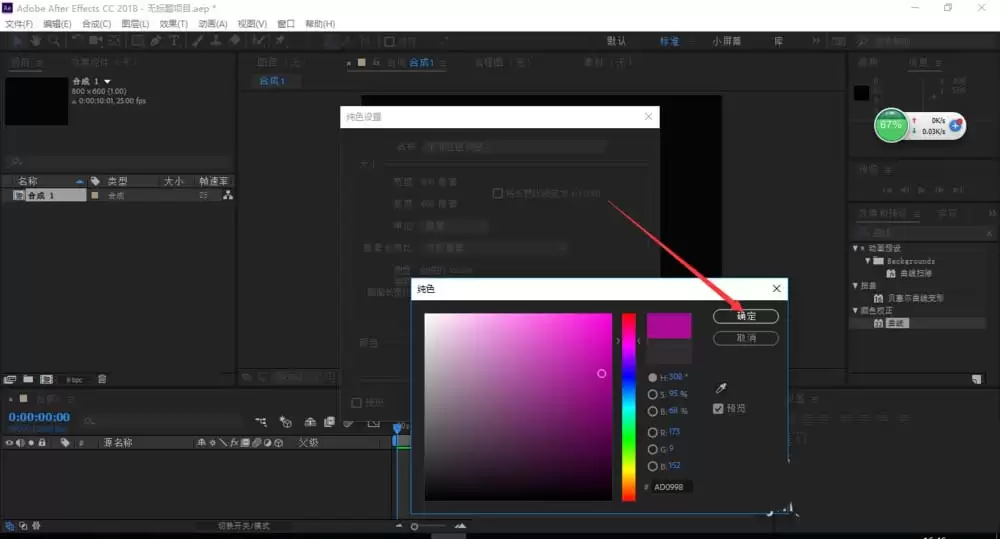The width and height of the screenshot is (1000, 539).
Task: Click the rainbow hue slider bar
Action: click(x=629, y=407)
